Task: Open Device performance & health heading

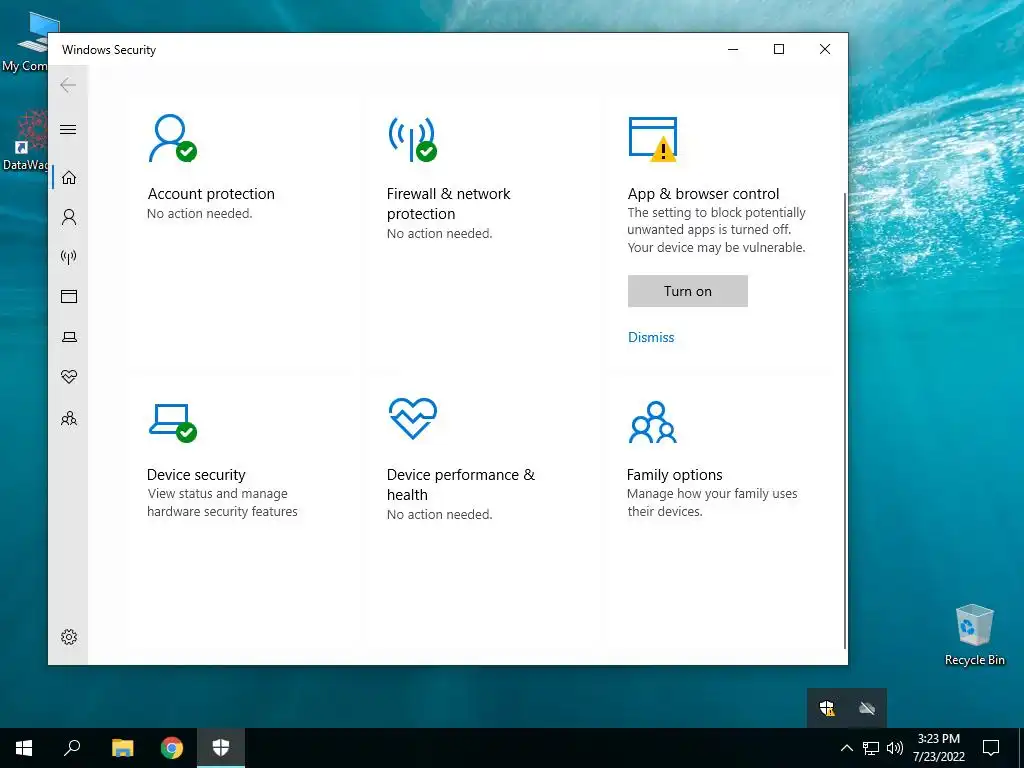Action: coord(460,485)
